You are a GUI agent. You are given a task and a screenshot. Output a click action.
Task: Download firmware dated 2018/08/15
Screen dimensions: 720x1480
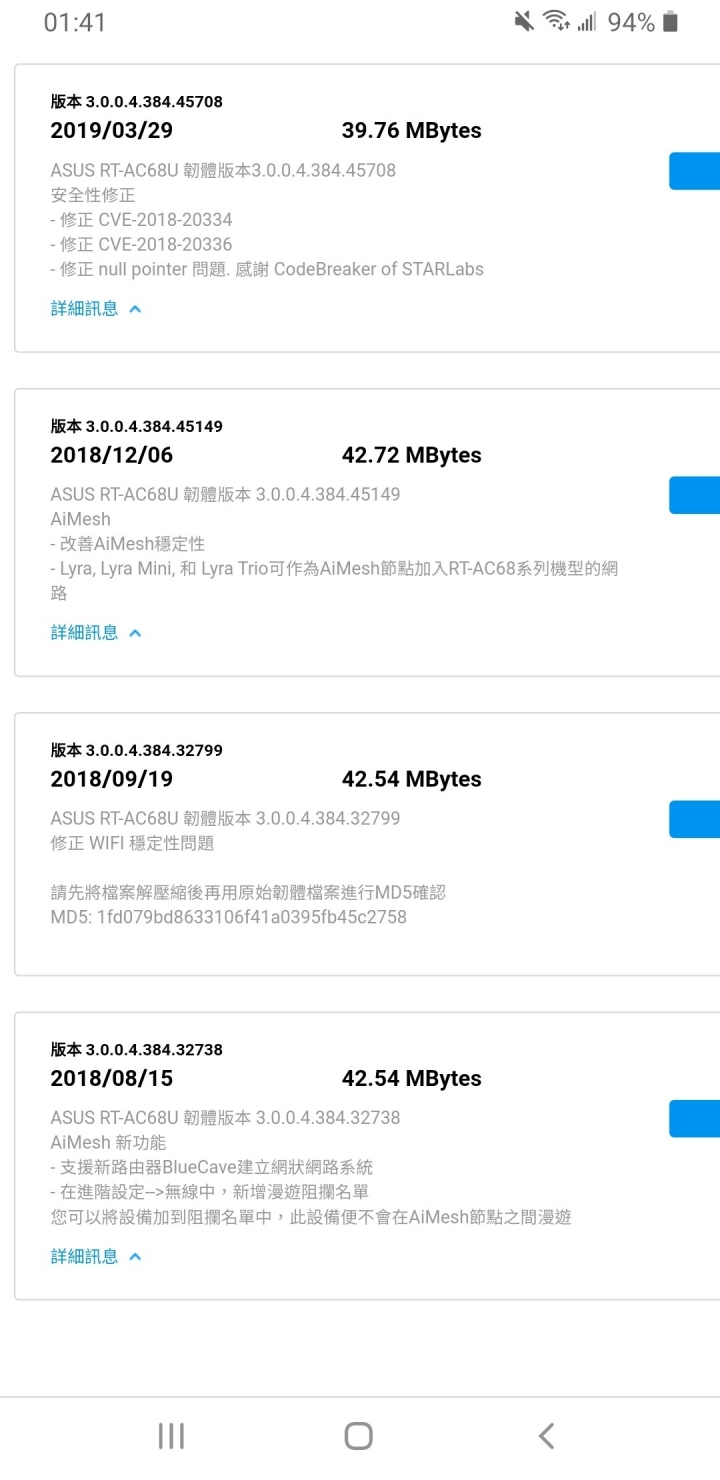coord(695,1119)
